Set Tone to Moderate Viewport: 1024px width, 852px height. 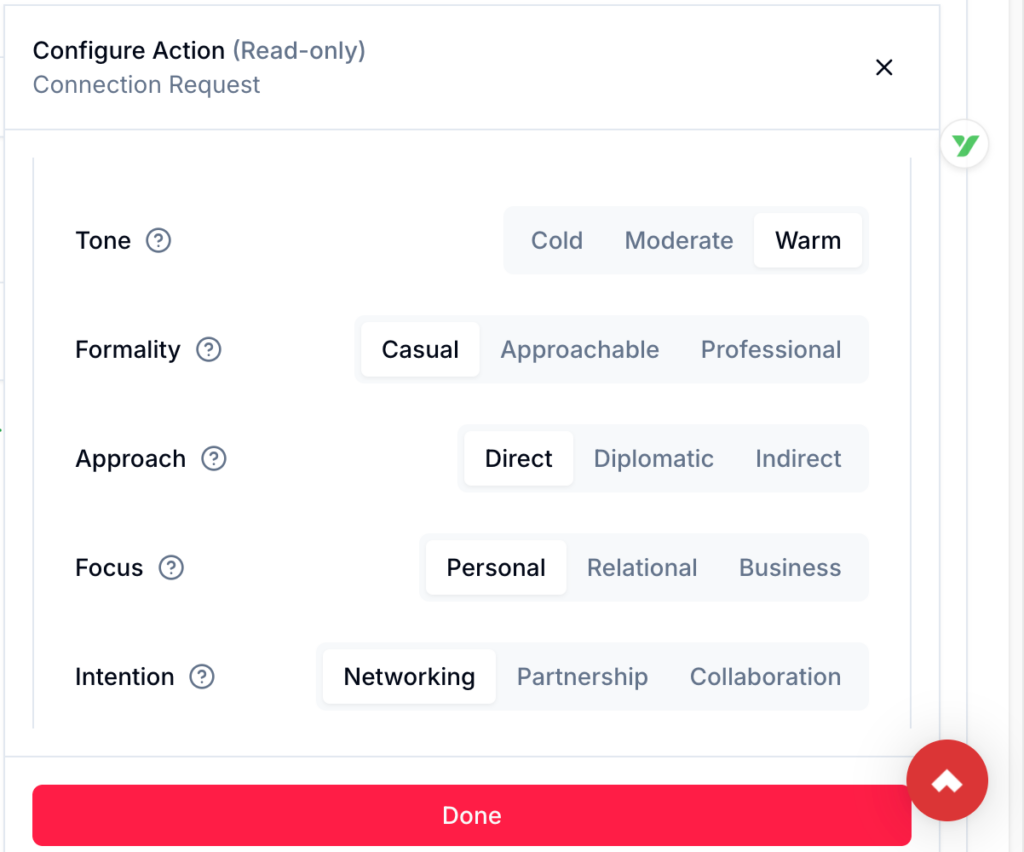[679, 241]
